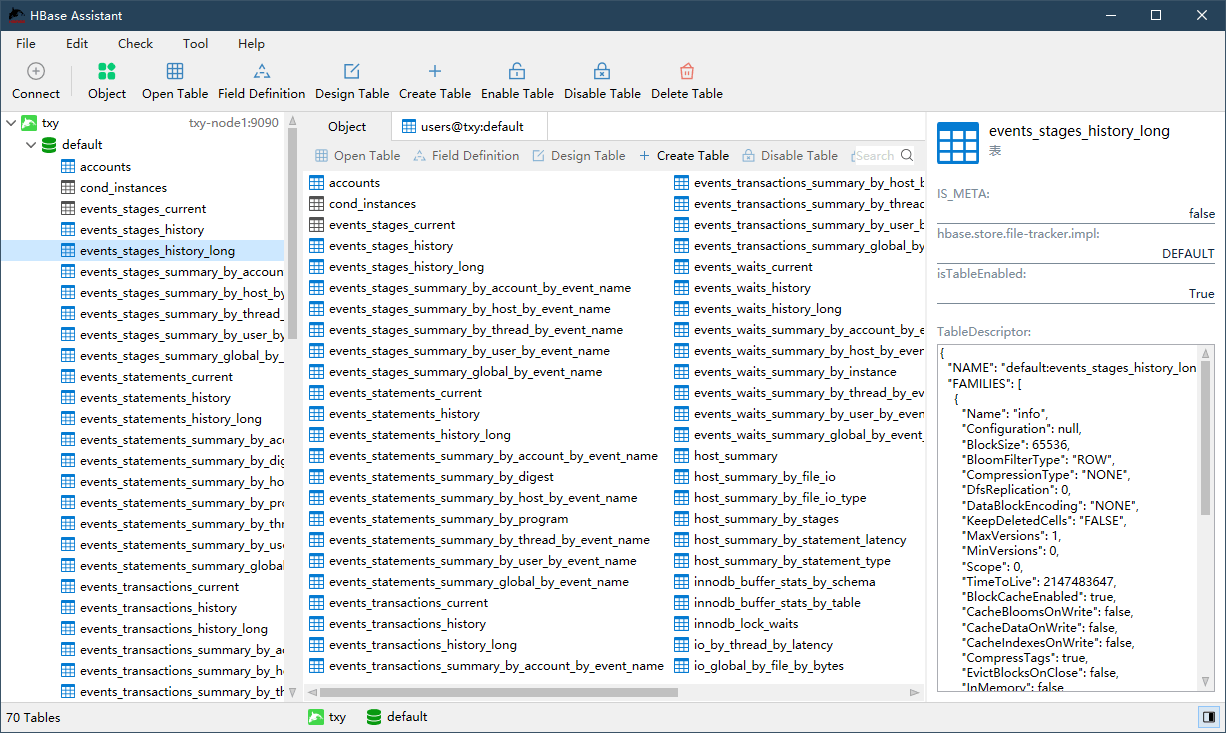Image resolution: width=1226 pixels, height=733 pixels.
Task: Open the Check menu
Action: [135, 43]
